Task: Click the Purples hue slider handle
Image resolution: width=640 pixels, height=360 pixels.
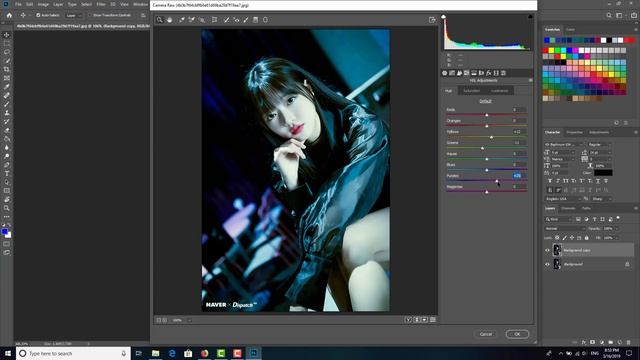Action: coord(497,181)
